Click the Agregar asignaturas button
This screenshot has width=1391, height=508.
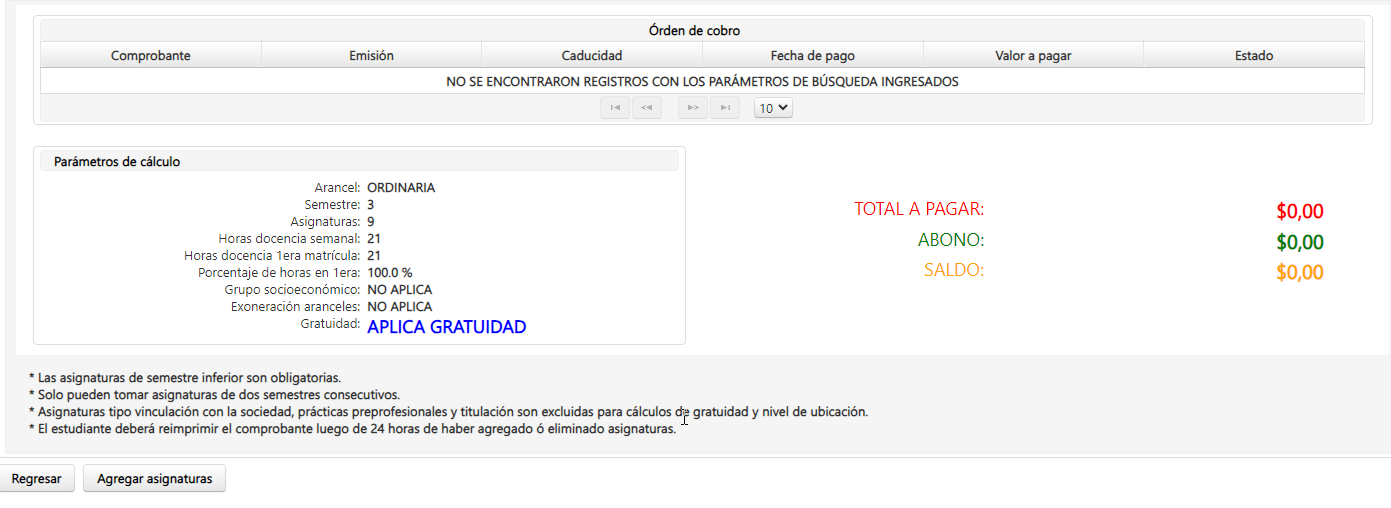[154, 479]
